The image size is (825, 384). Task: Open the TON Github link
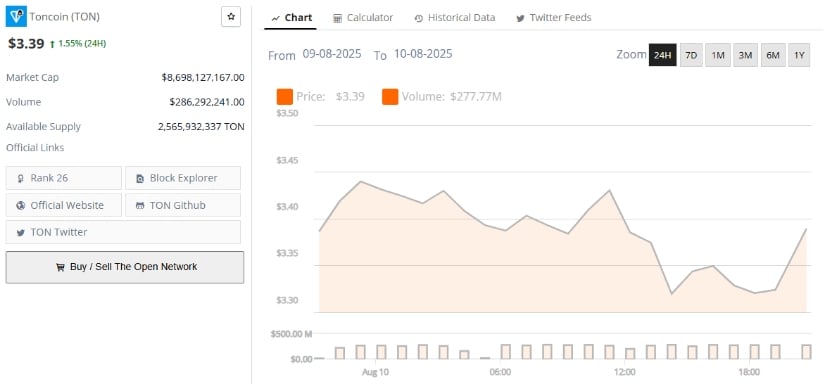click(x=183, y=205)
